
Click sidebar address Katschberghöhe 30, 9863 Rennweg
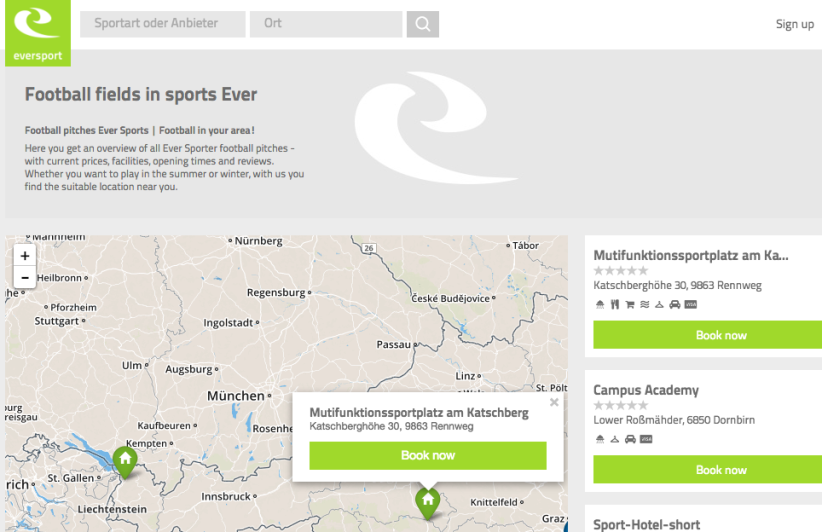click(677, 286)
